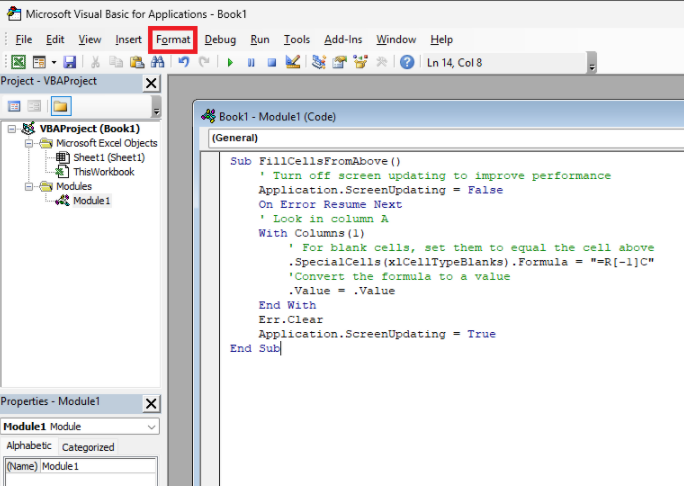
Task: Open Find with binoculars icon
Action: [x=157, y=62]
